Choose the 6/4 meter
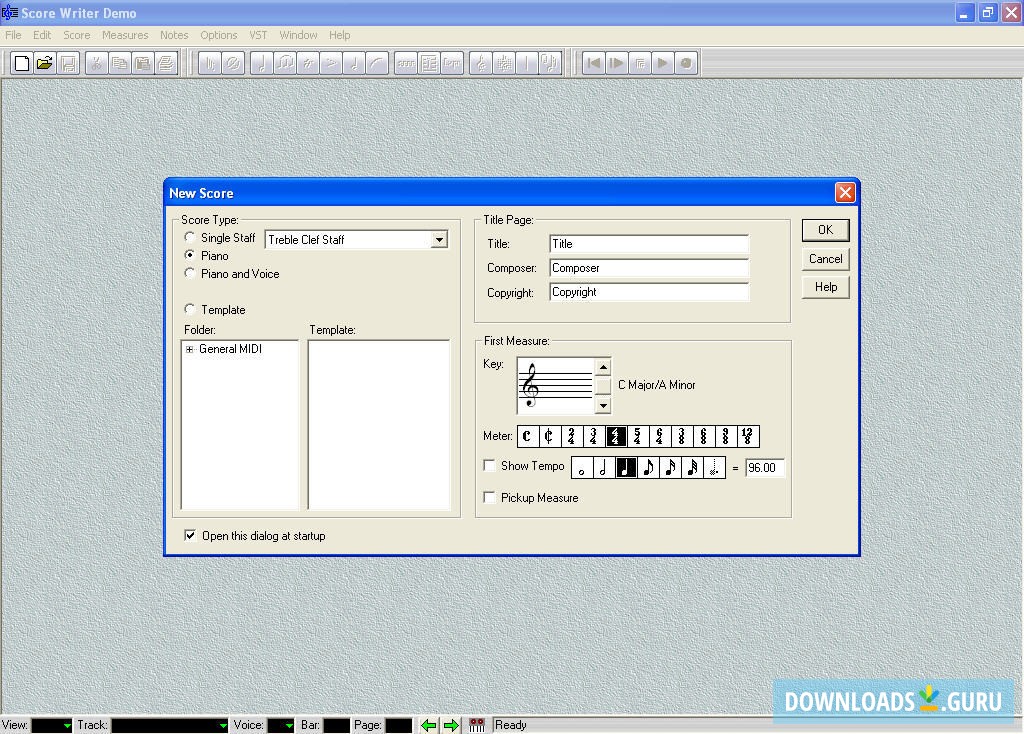 (x=660, y=436)
